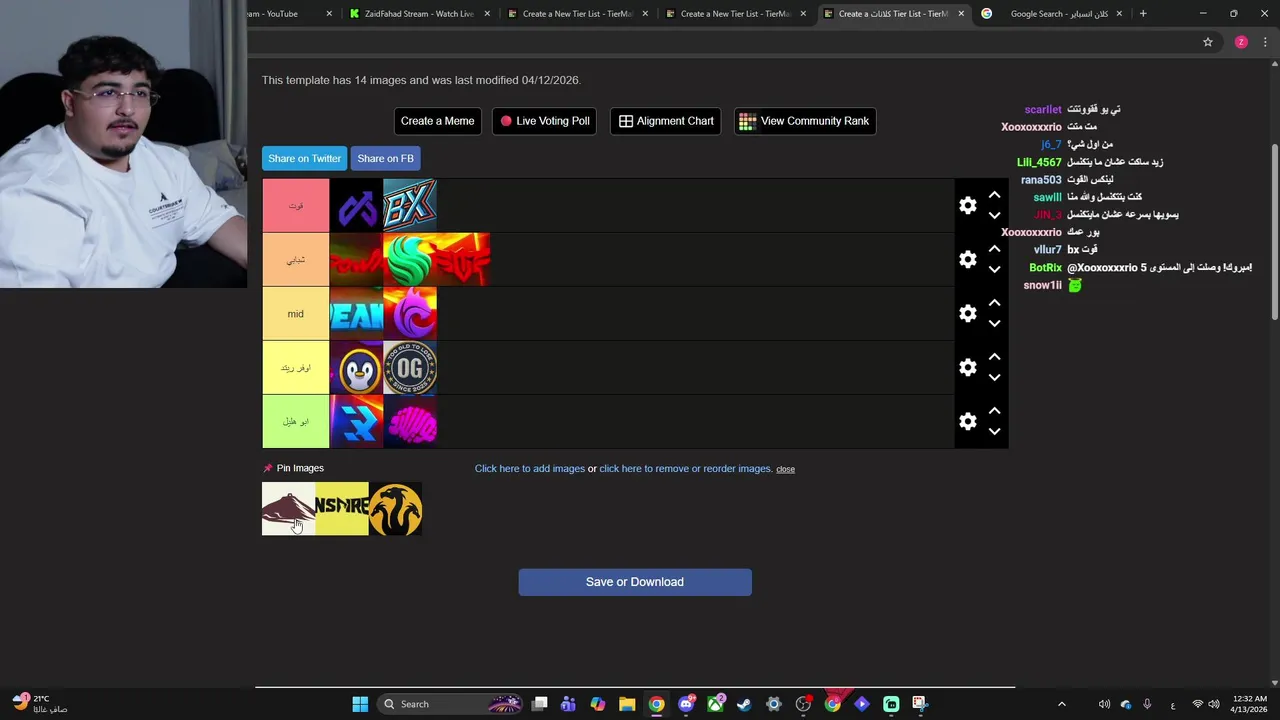Move the orange tier up
The width and height of the screenshot is (1280, 720).
coord(994,249)
